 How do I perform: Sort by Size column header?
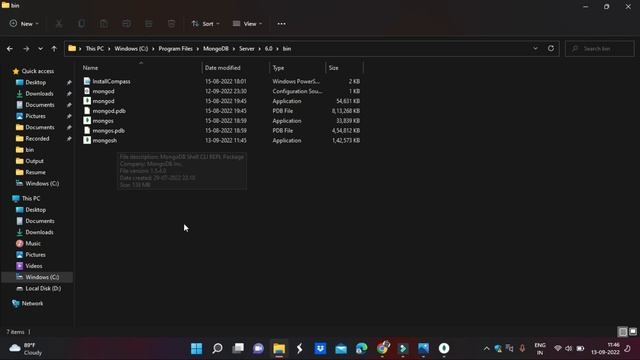(x=334, y=68)
